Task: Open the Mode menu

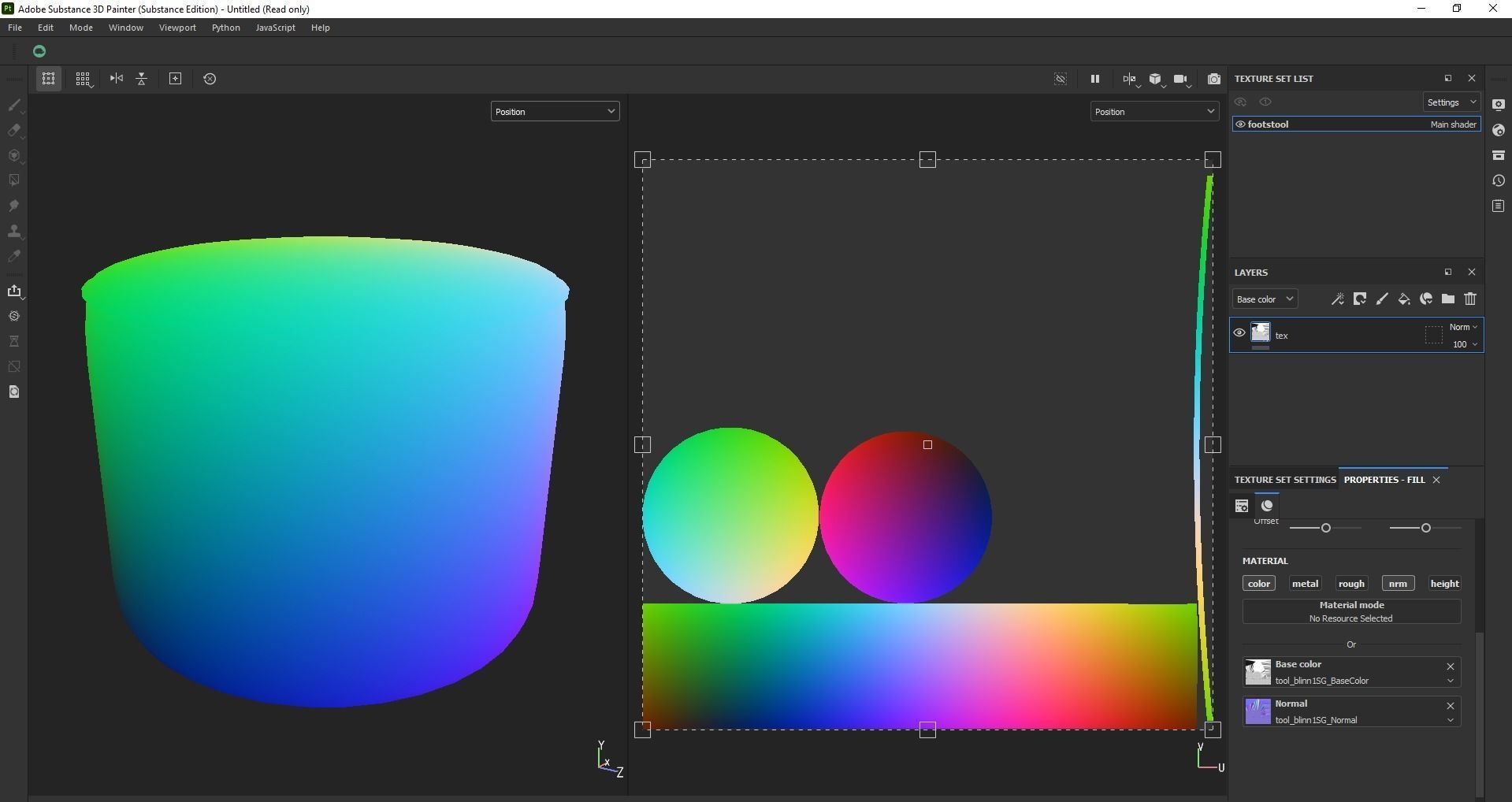Action: [81, 28]
